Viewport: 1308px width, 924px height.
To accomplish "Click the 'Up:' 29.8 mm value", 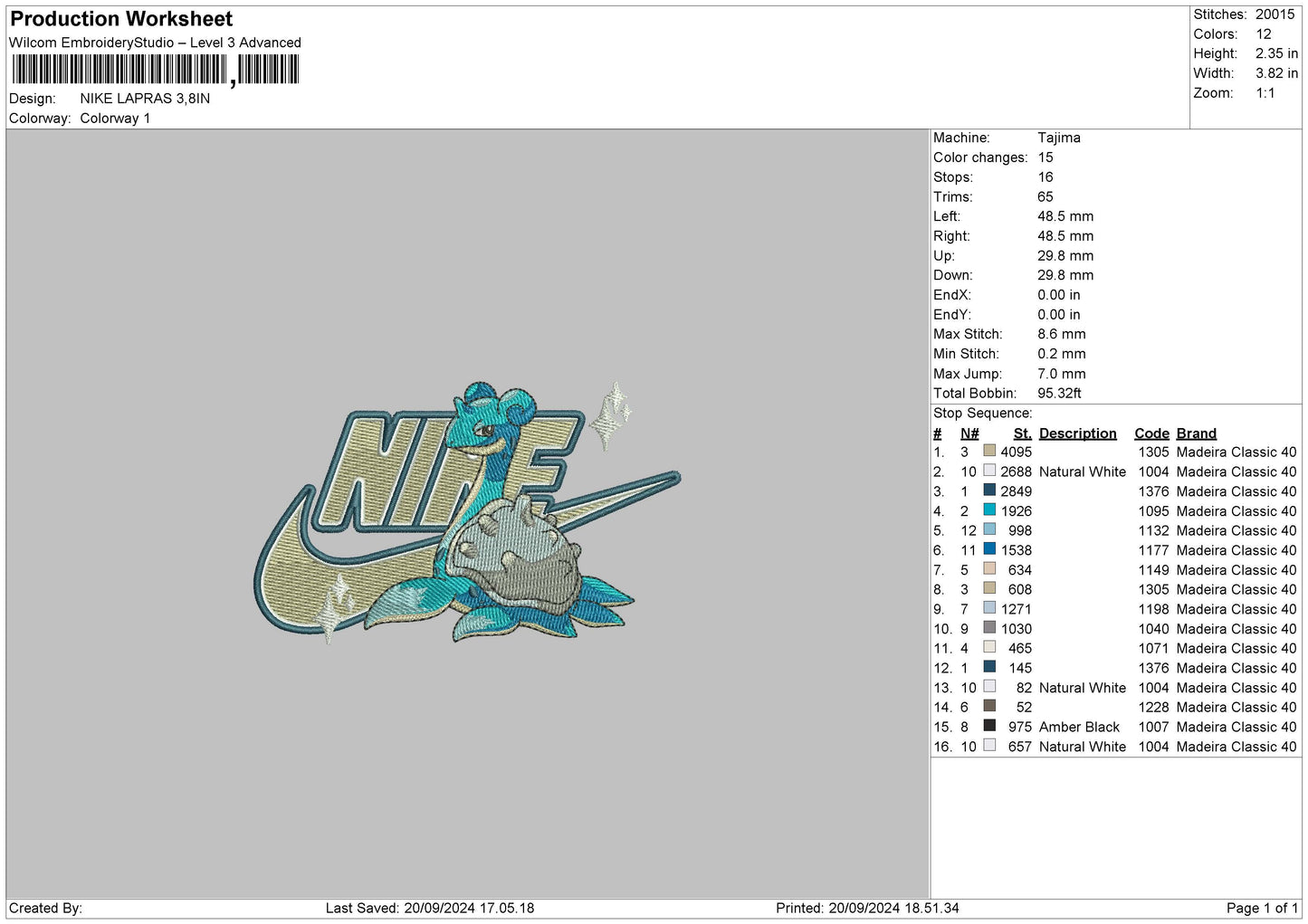I will (x=1065, y=256).
